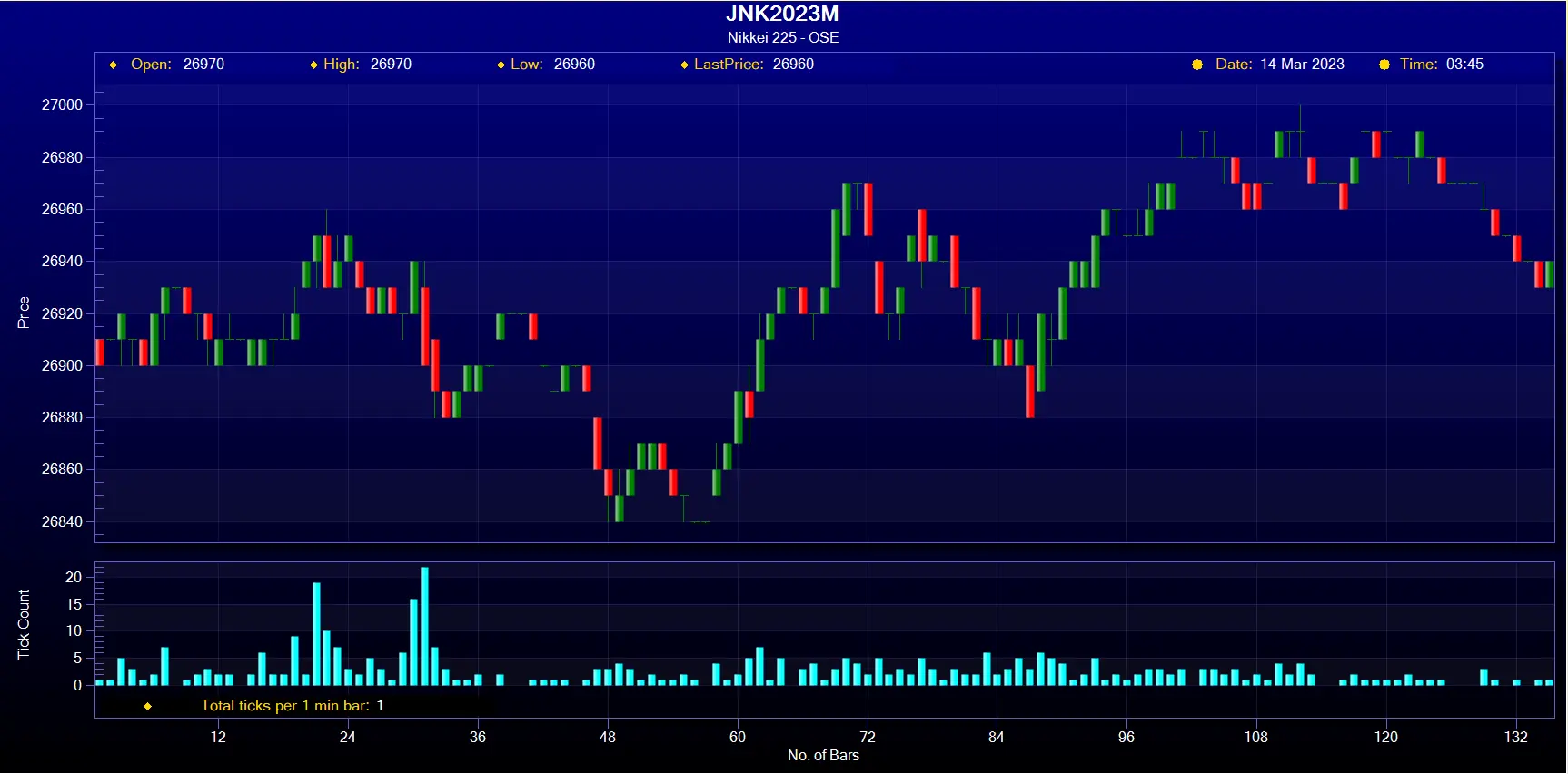The width and height of the screenshot is (1568, 774).
Task: Click the 72 bar number axis label
Action: 868,737
